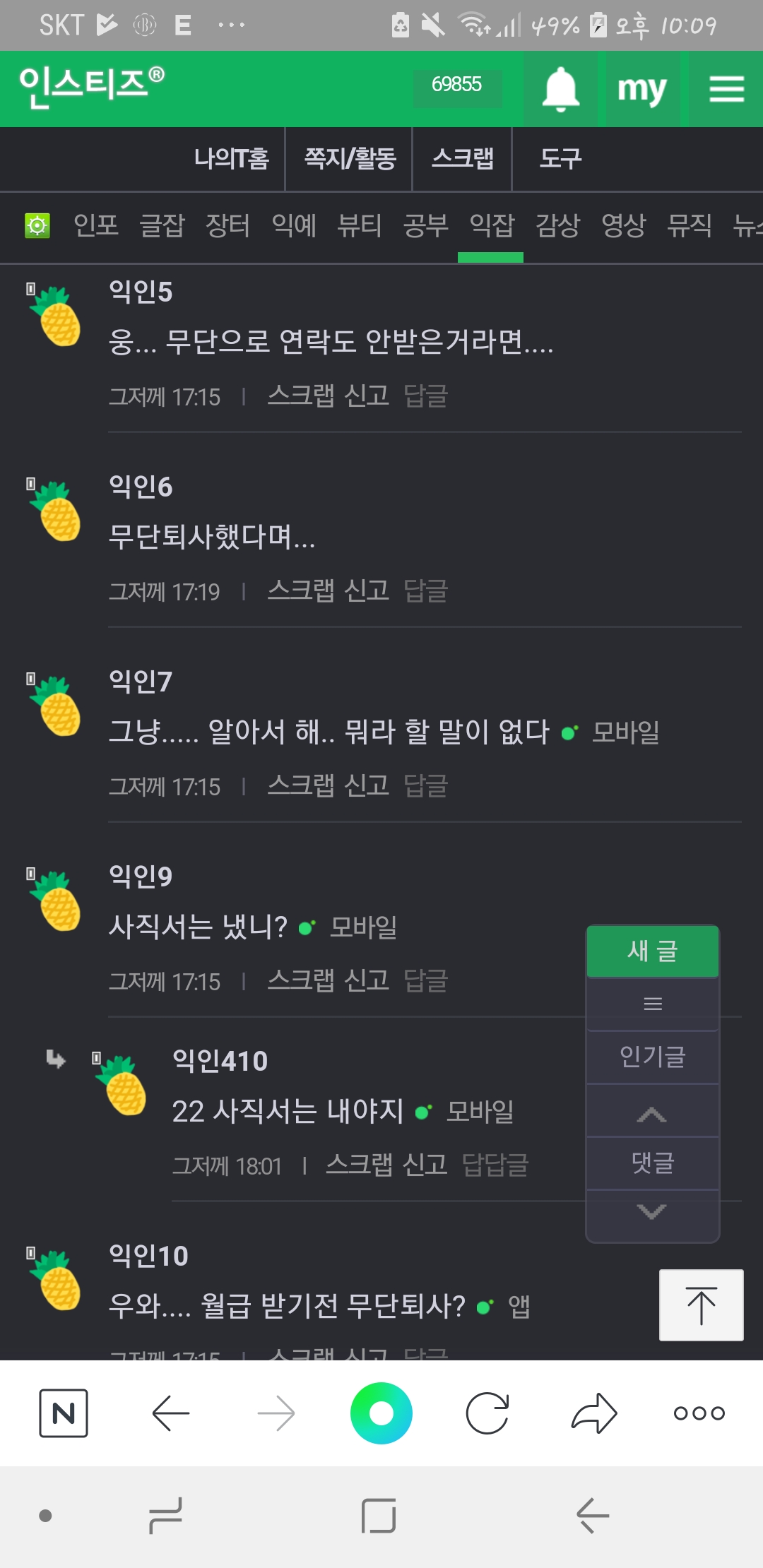The height and width of the screenshot is (1568, 763).
Task: Reload the page with refresh icon
Action: (487, 1413)
